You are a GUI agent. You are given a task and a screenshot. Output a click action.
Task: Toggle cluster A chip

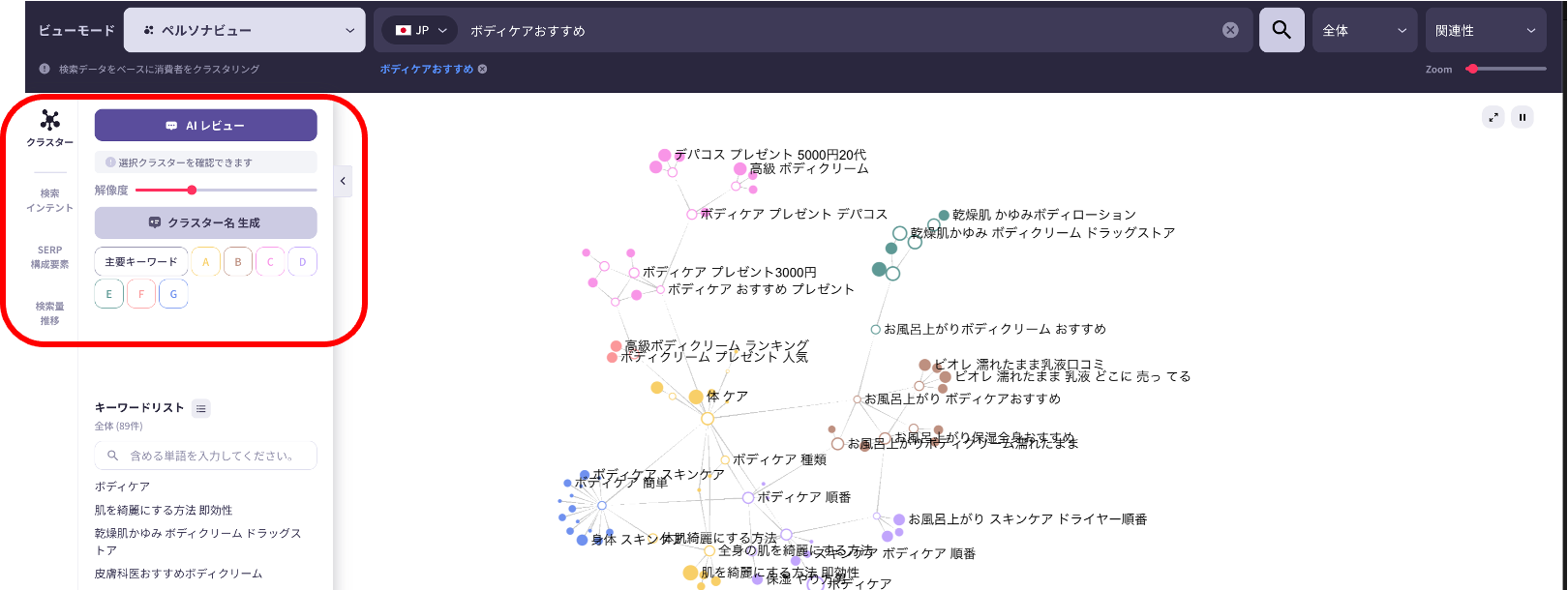pyautogui.click(x=205, y=262)
